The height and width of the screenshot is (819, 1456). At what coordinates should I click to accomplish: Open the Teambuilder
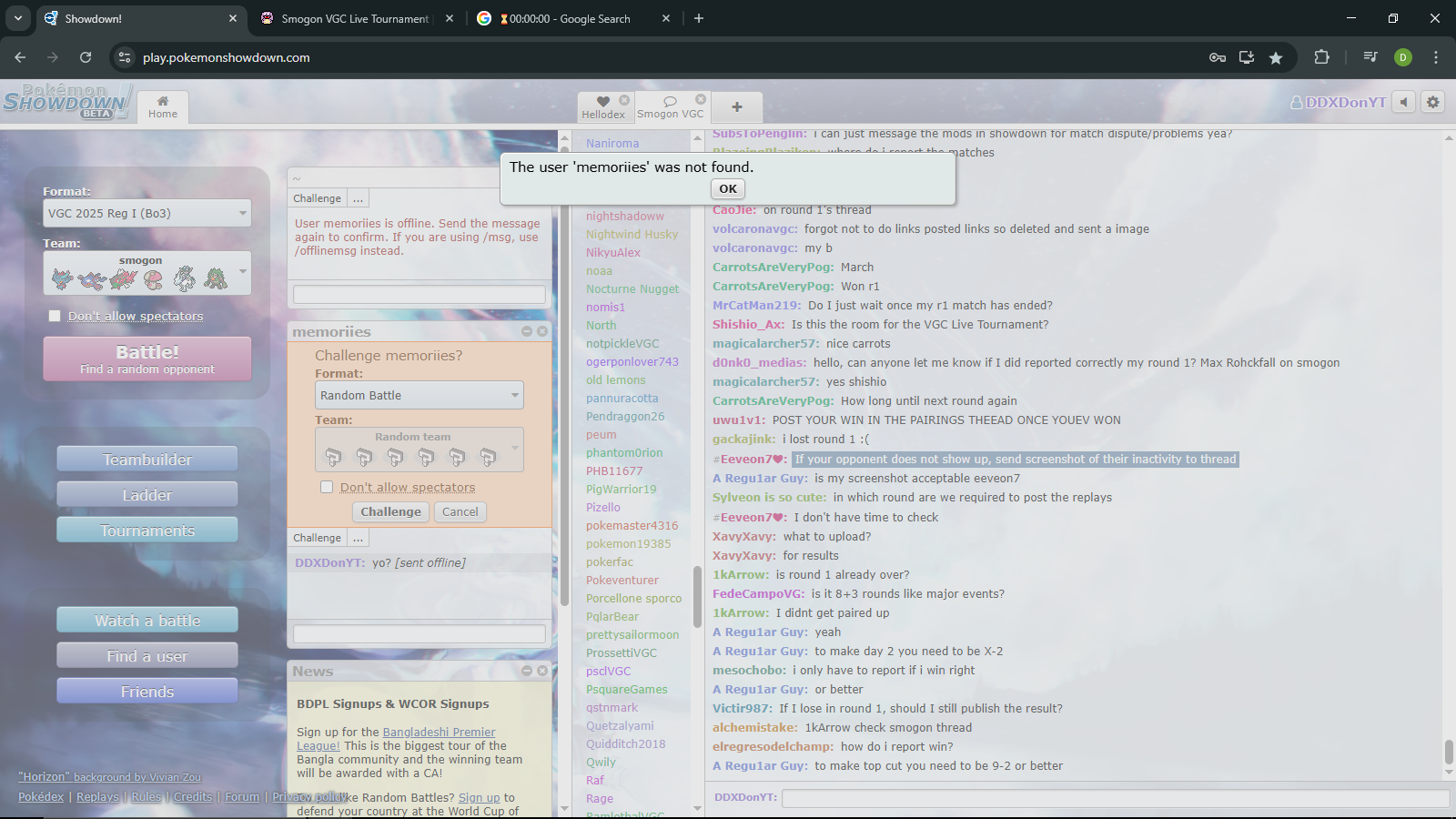pyautogui.click(x=147, y=460)
